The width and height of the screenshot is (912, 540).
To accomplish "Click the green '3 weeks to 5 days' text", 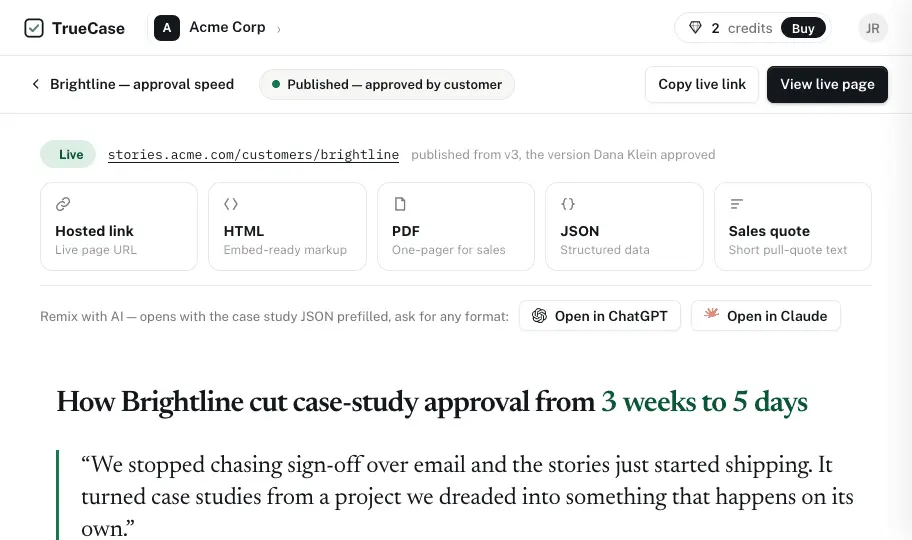I will (704, 402).
